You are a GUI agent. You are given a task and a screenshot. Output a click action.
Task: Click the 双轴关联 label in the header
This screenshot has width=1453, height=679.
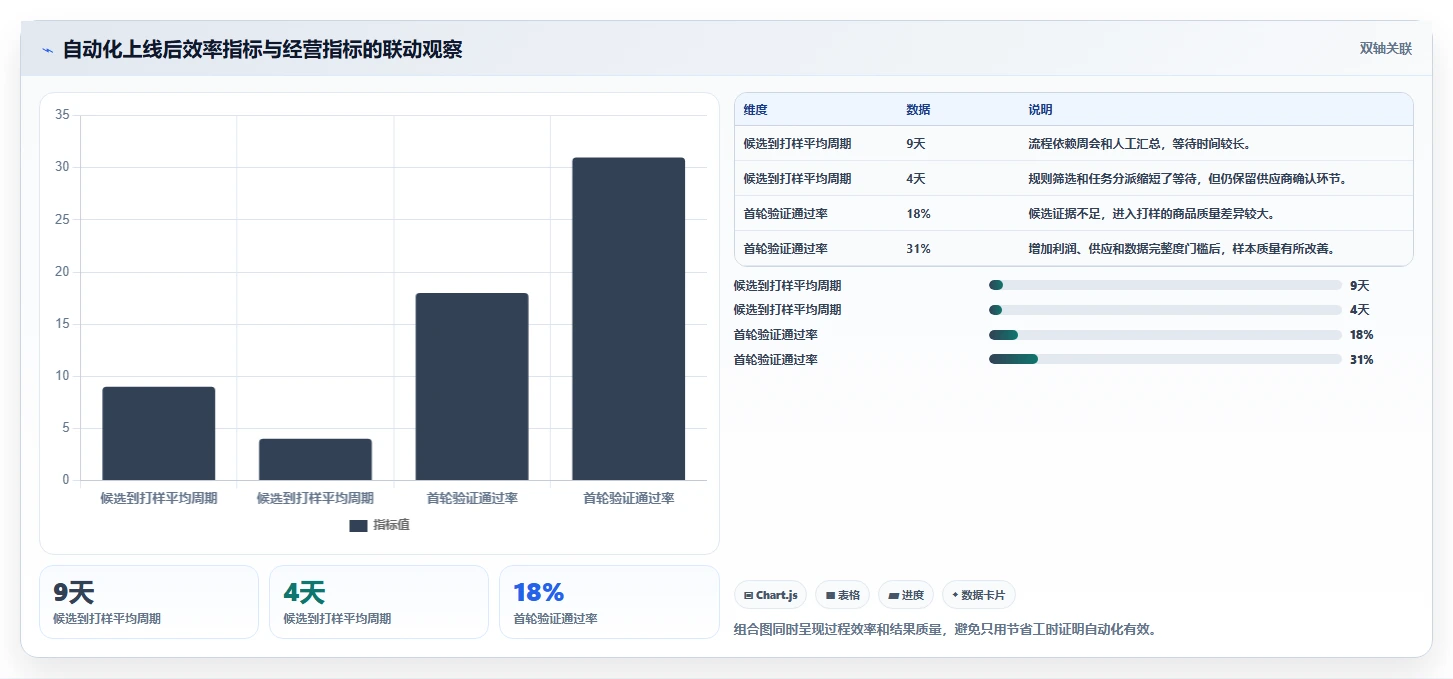coord(1386,49)
